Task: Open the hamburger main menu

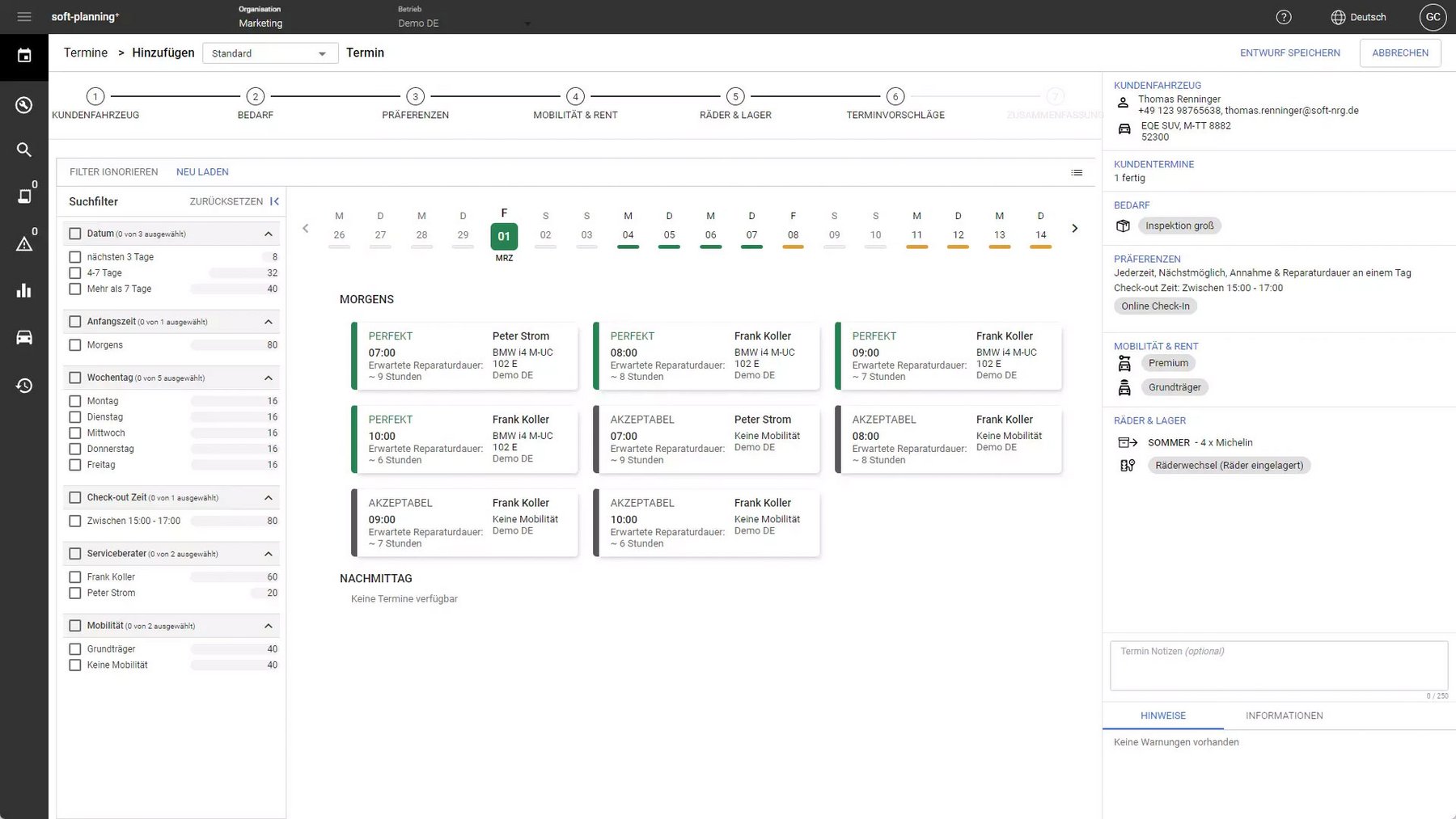Action: [x=23, y=16]
